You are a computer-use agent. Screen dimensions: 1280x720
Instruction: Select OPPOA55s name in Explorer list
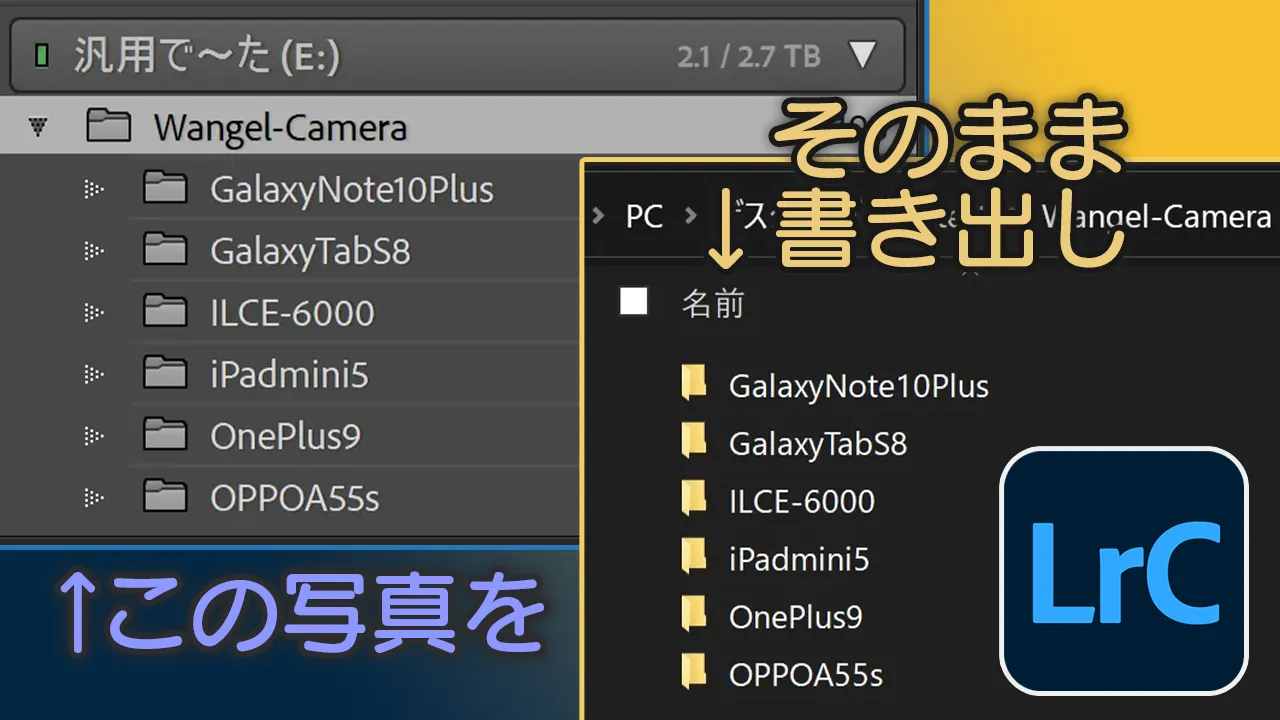pyautogui.click(x=806, y=675)
